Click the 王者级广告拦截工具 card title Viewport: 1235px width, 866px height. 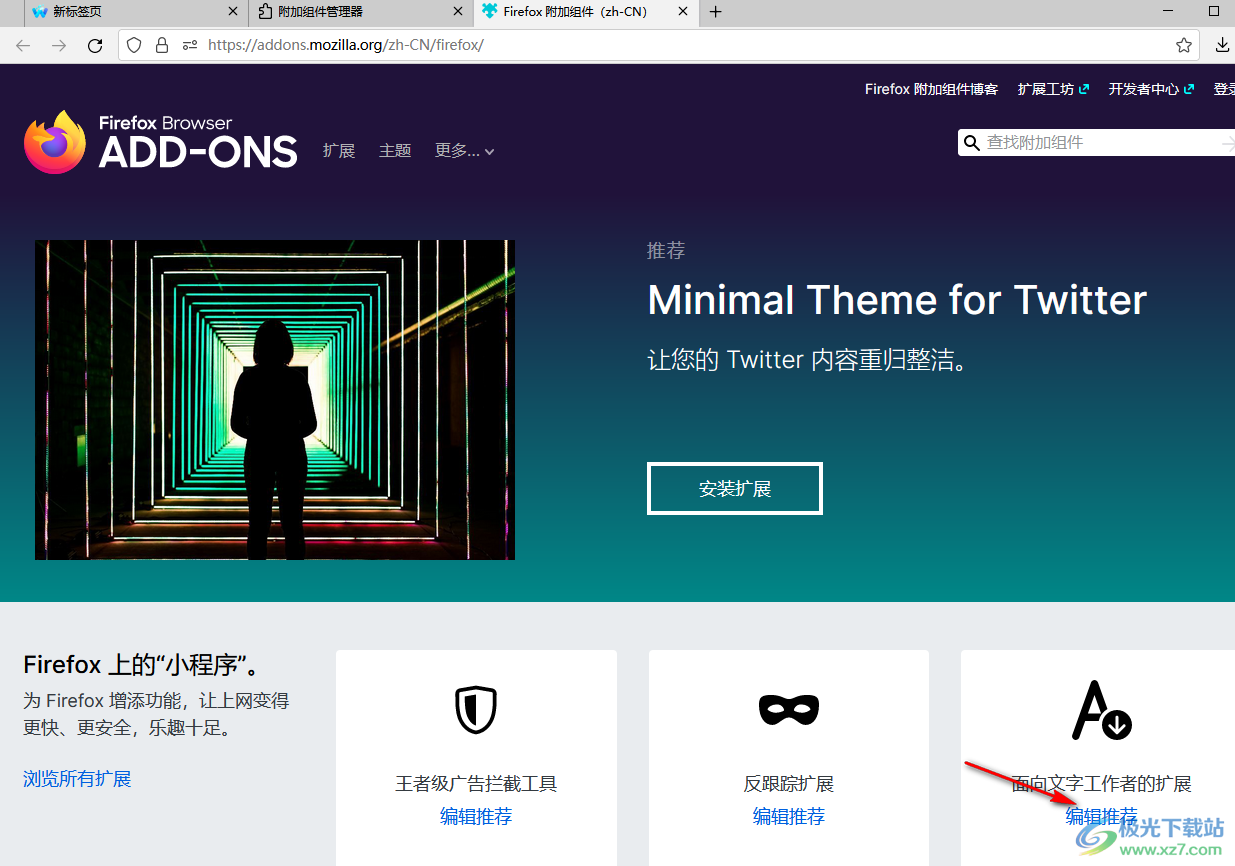coord(476,784)
